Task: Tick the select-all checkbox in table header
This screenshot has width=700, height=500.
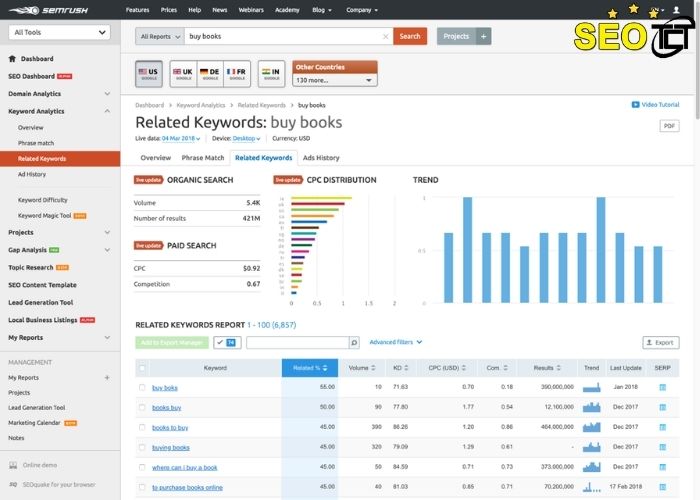Action: point(142,368)
